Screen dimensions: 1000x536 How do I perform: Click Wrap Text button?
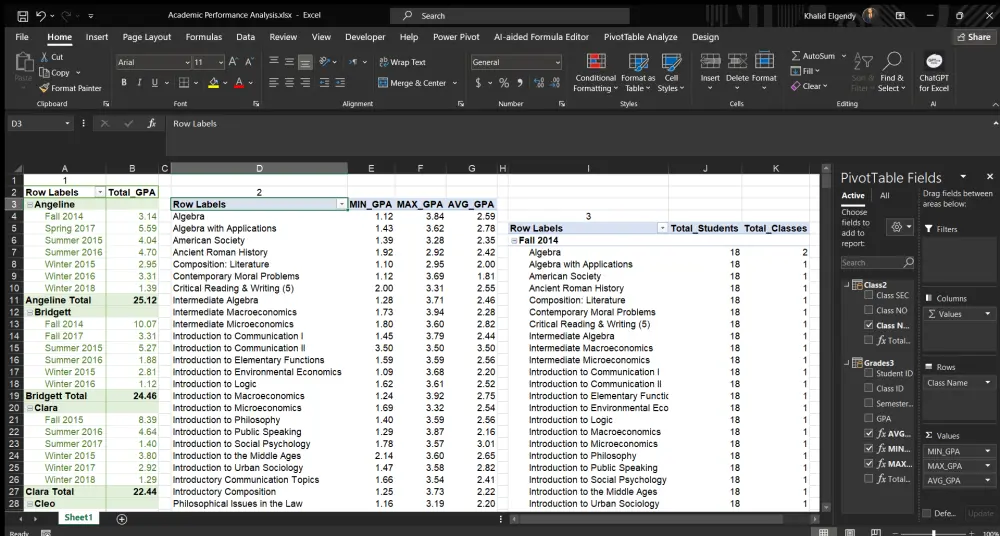402,62
